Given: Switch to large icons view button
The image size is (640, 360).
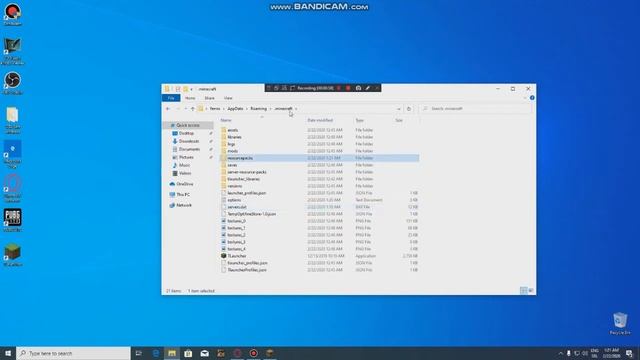Looking at the screenshot, I should pyautogui.click(x=531, y=291).
